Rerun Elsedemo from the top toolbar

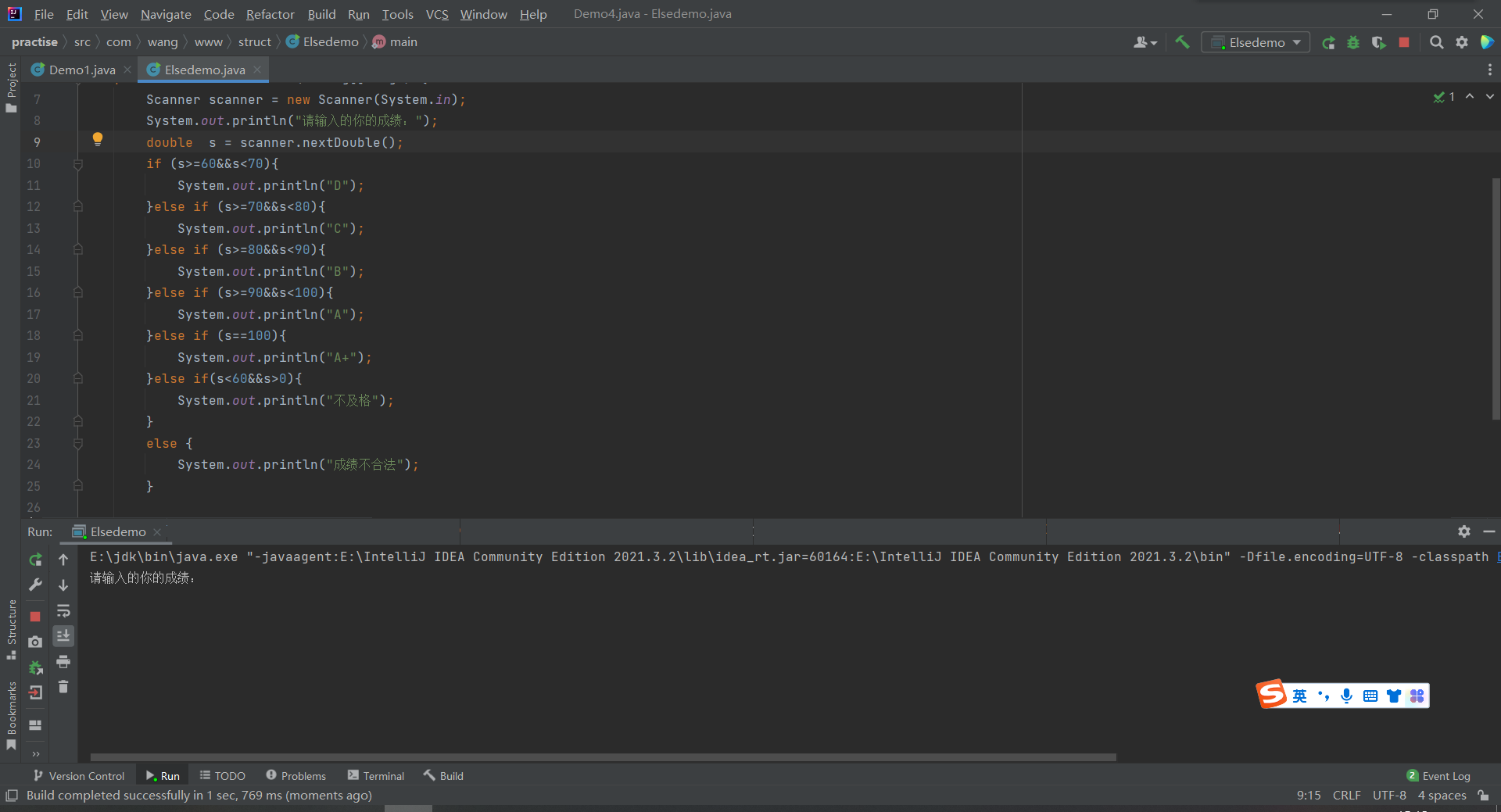[1328, 42]
